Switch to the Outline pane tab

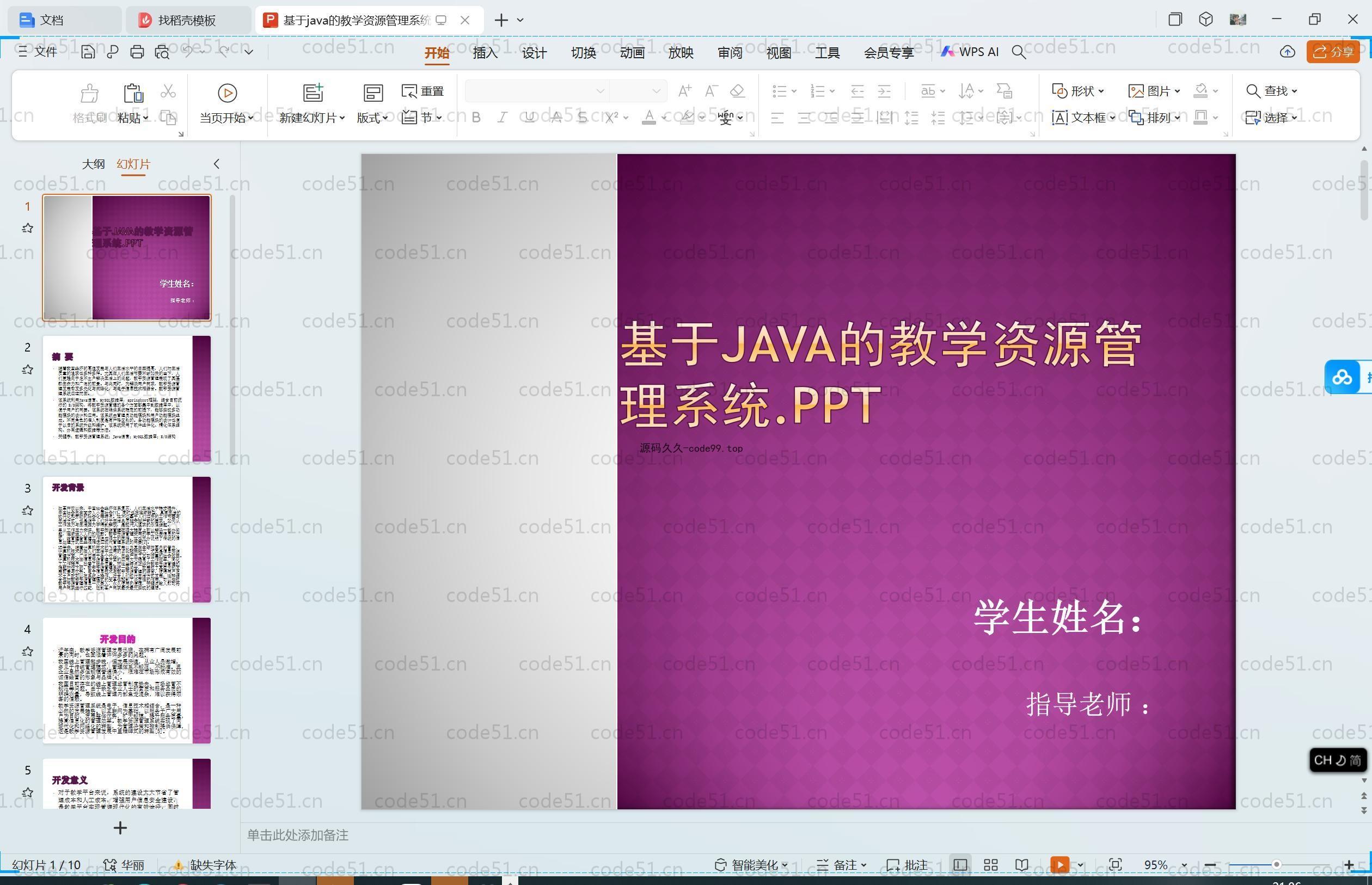point(93,164)
